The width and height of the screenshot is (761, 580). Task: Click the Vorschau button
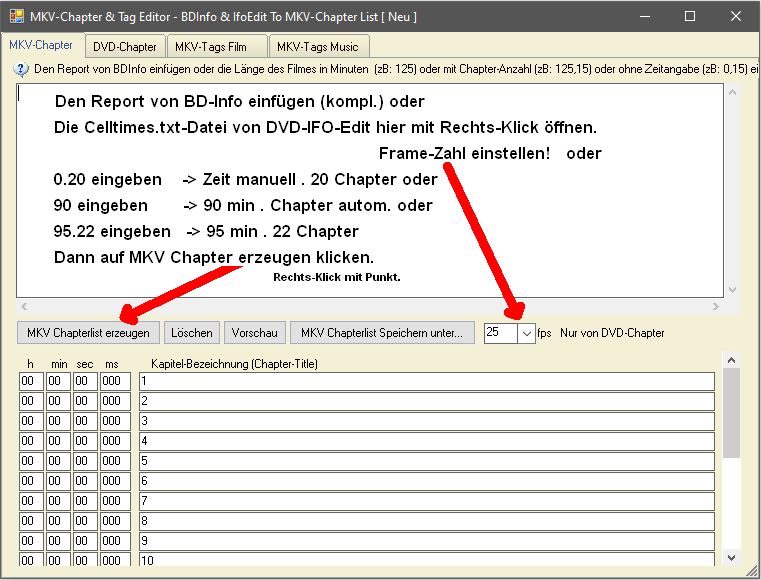[x=255, y=333]
